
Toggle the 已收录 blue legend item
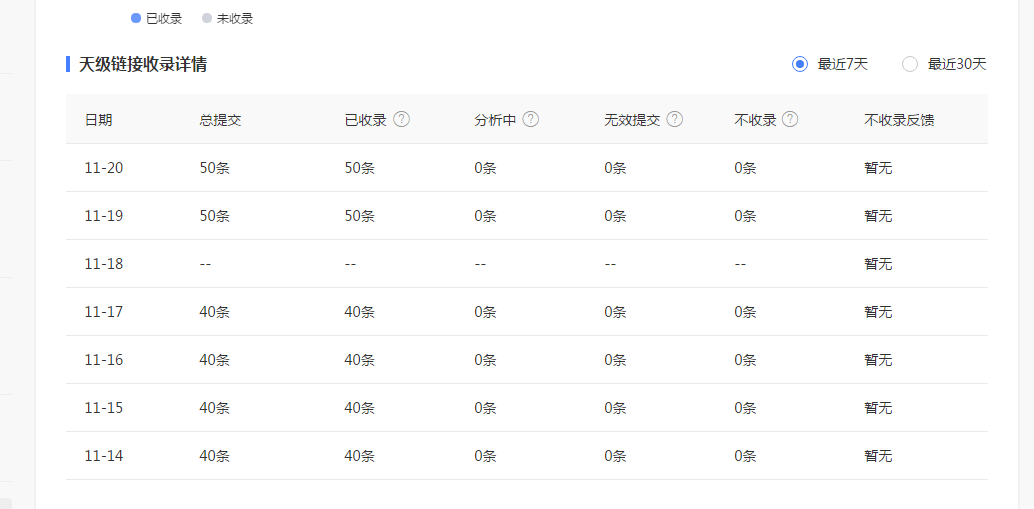[156, 18]
